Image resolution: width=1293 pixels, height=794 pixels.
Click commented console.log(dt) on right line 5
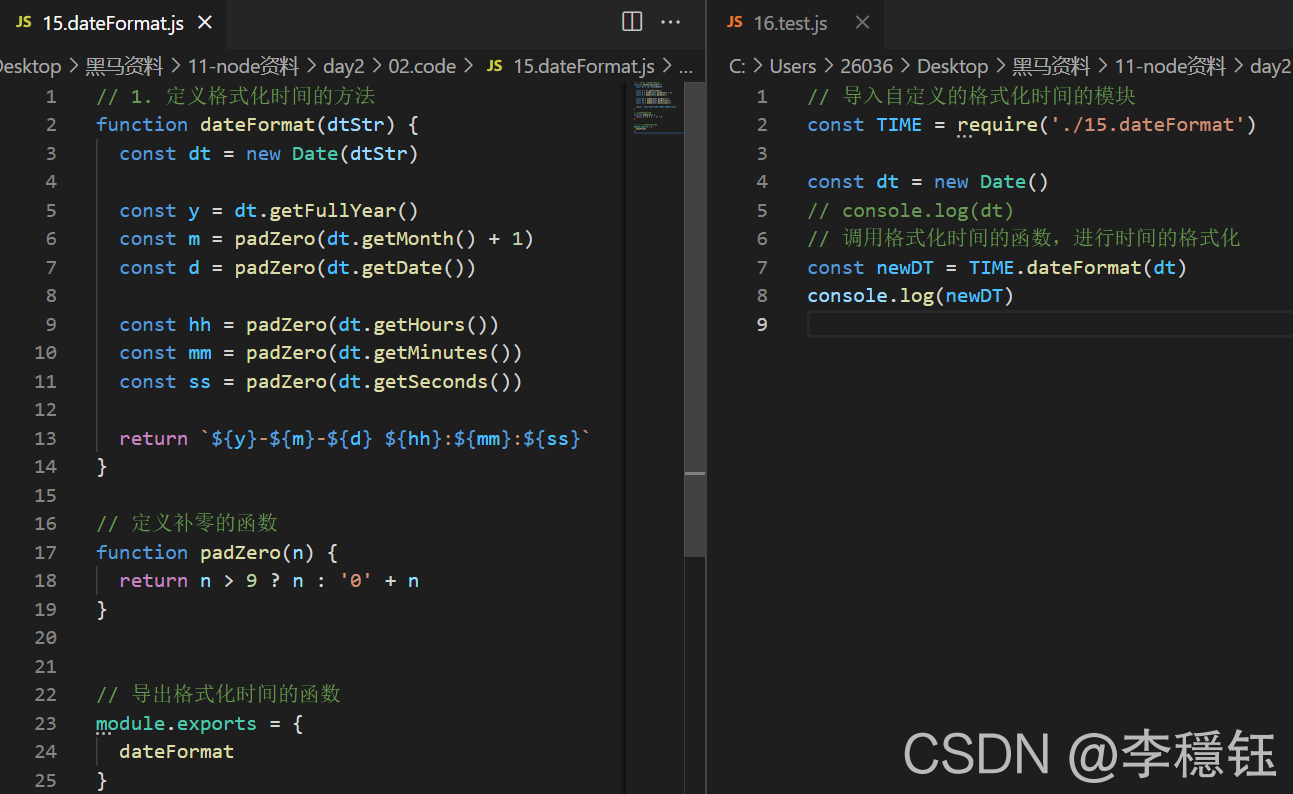[911, 210]
